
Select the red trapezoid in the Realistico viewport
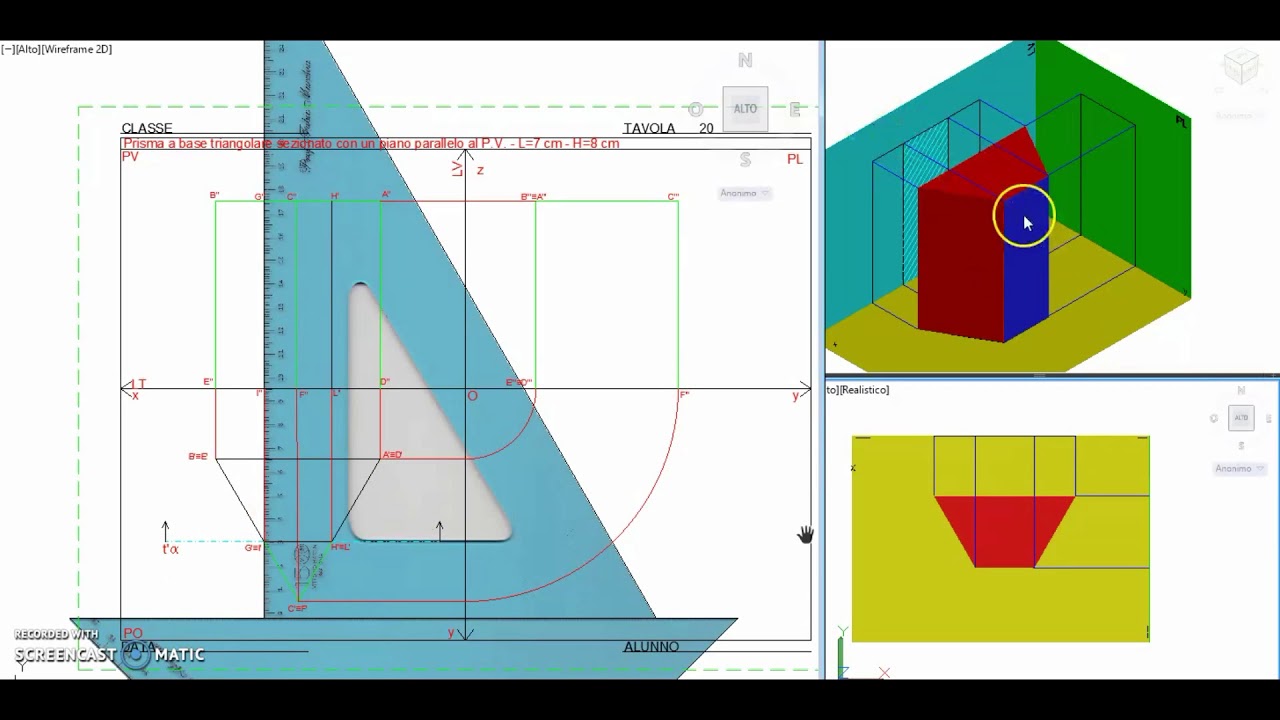pos(1004,530)
